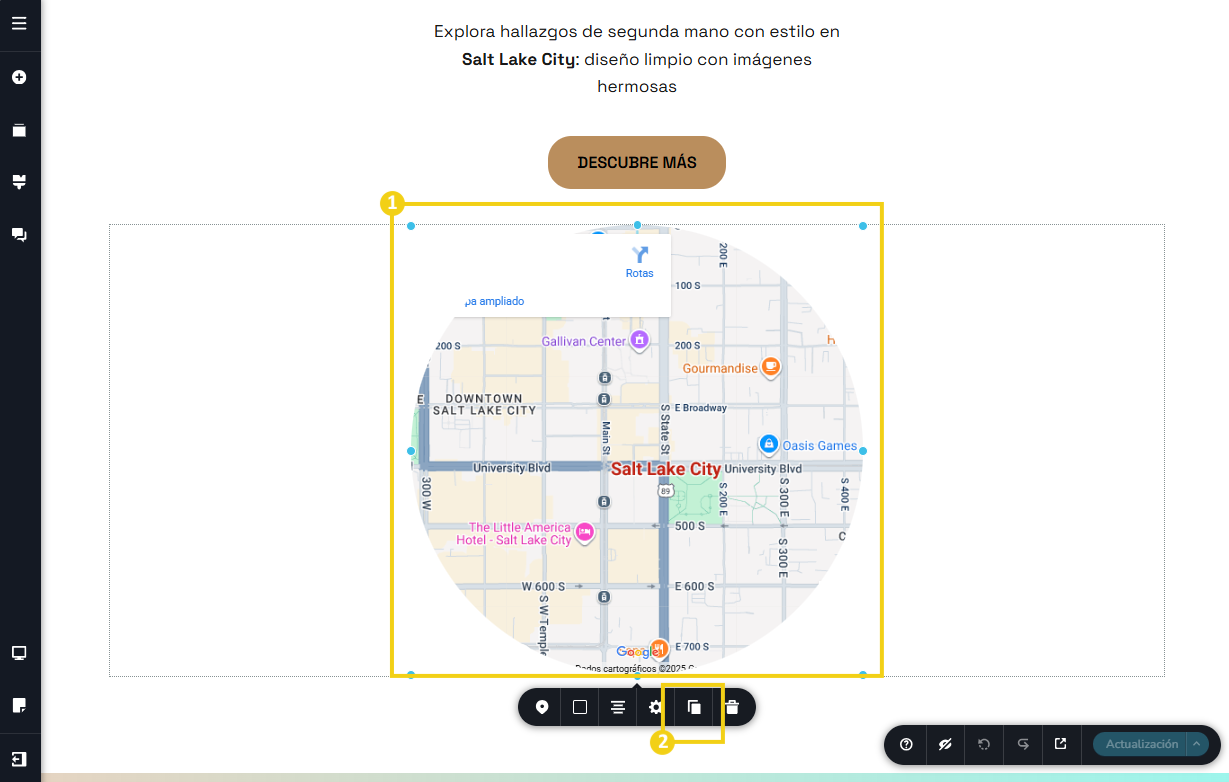The width and height of the screenshot is (1229, 782).
Task: Open the comments chat icon in the sidebar
Action: (19, 235)
